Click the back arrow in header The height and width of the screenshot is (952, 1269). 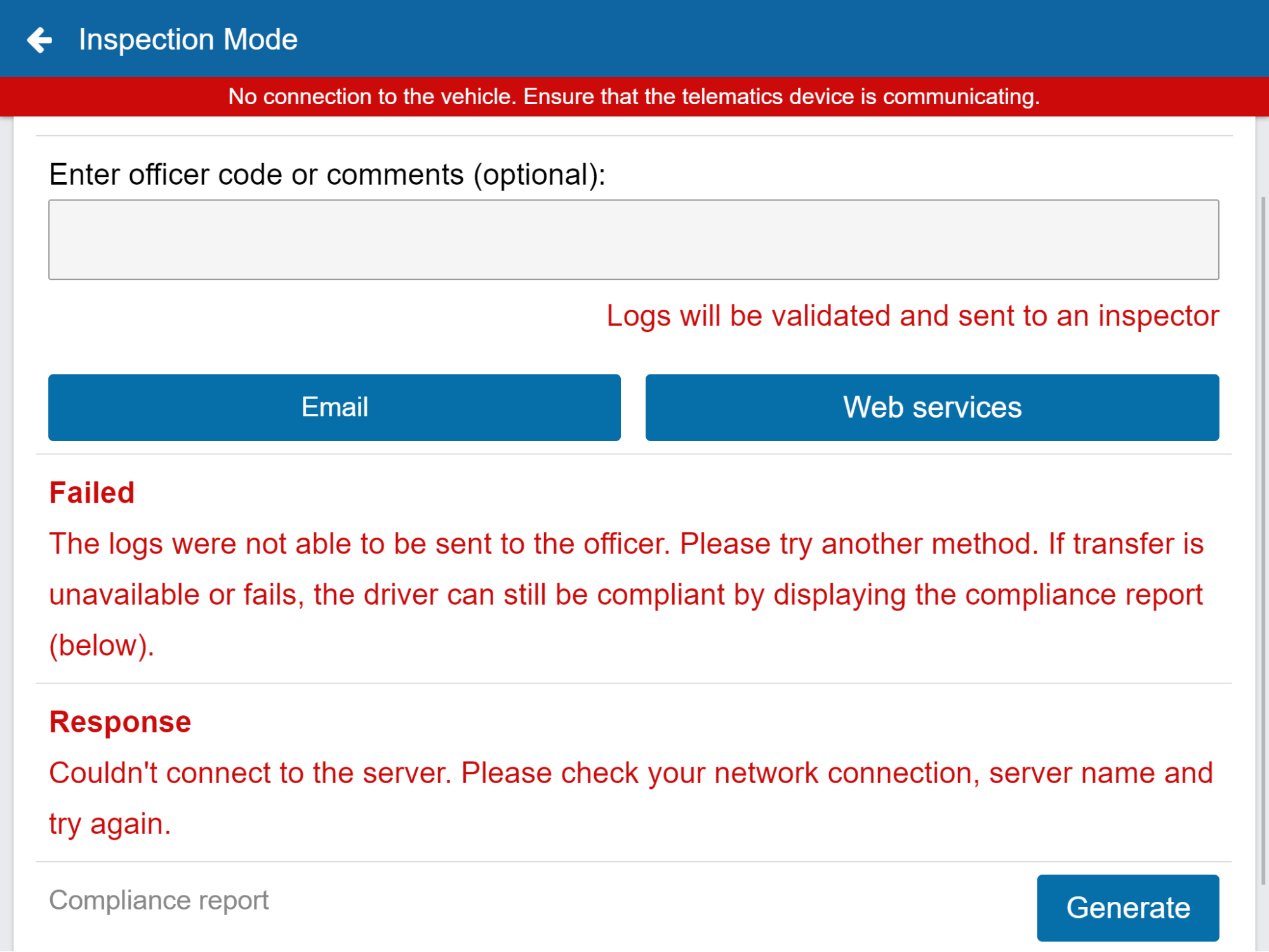[39, 40]
